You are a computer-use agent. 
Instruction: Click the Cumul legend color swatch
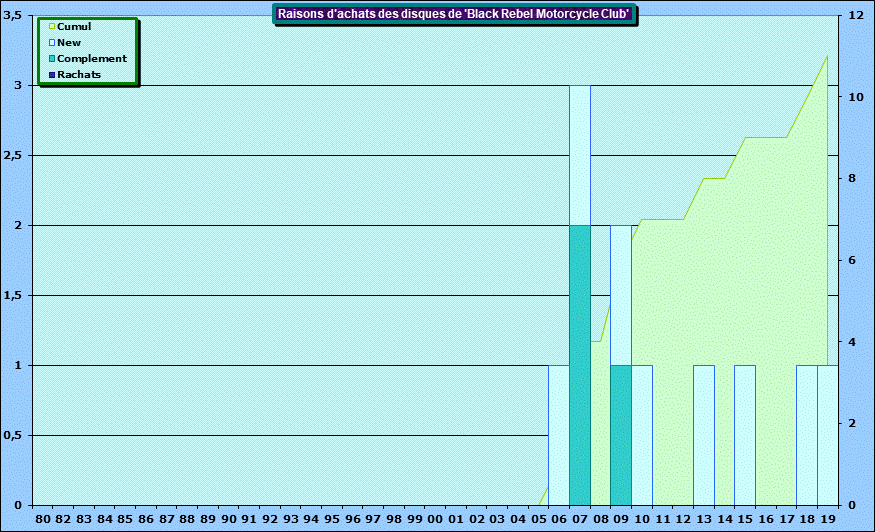(x=52, y=27)
